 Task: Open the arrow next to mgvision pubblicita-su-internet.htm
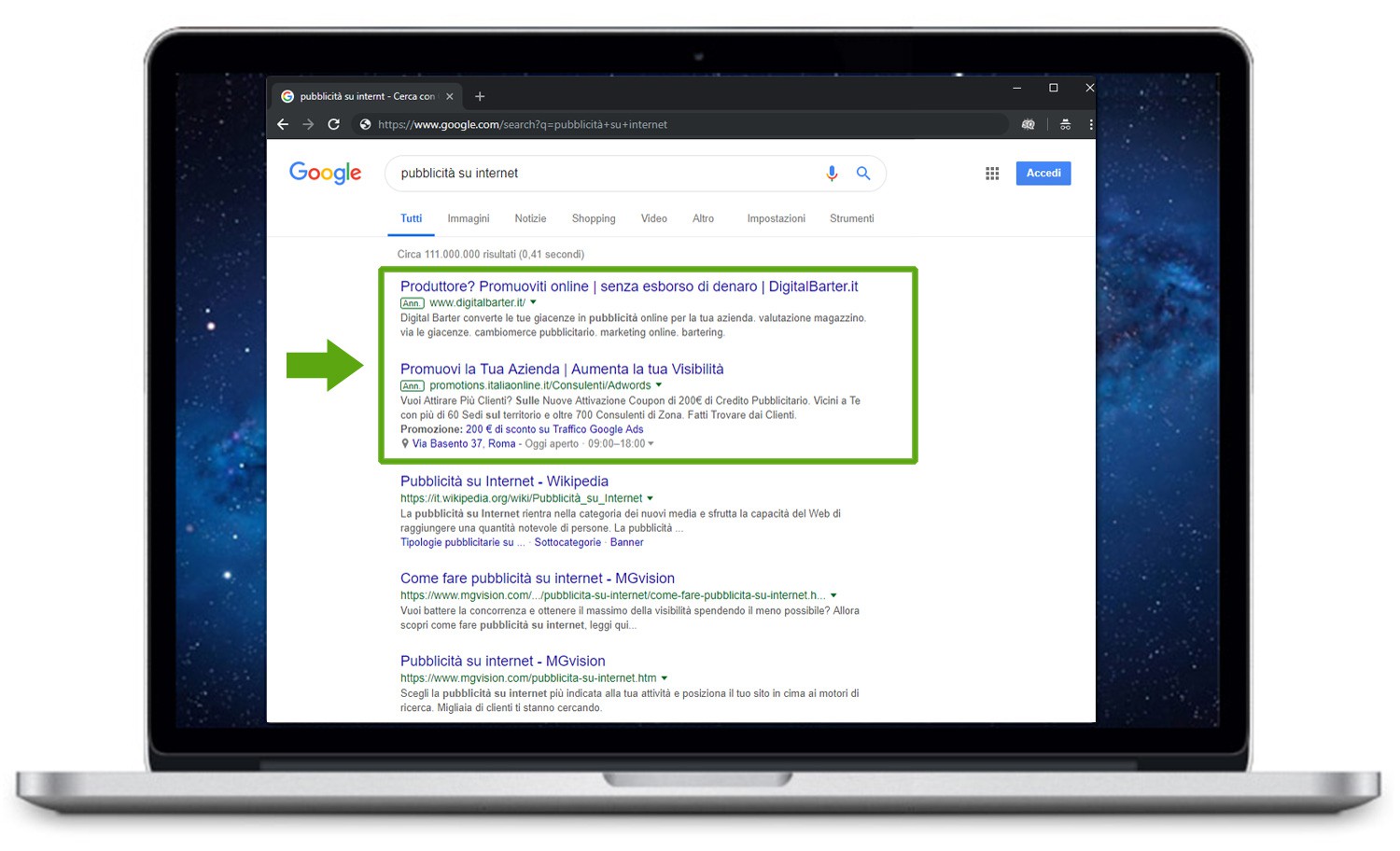[665, 678]
